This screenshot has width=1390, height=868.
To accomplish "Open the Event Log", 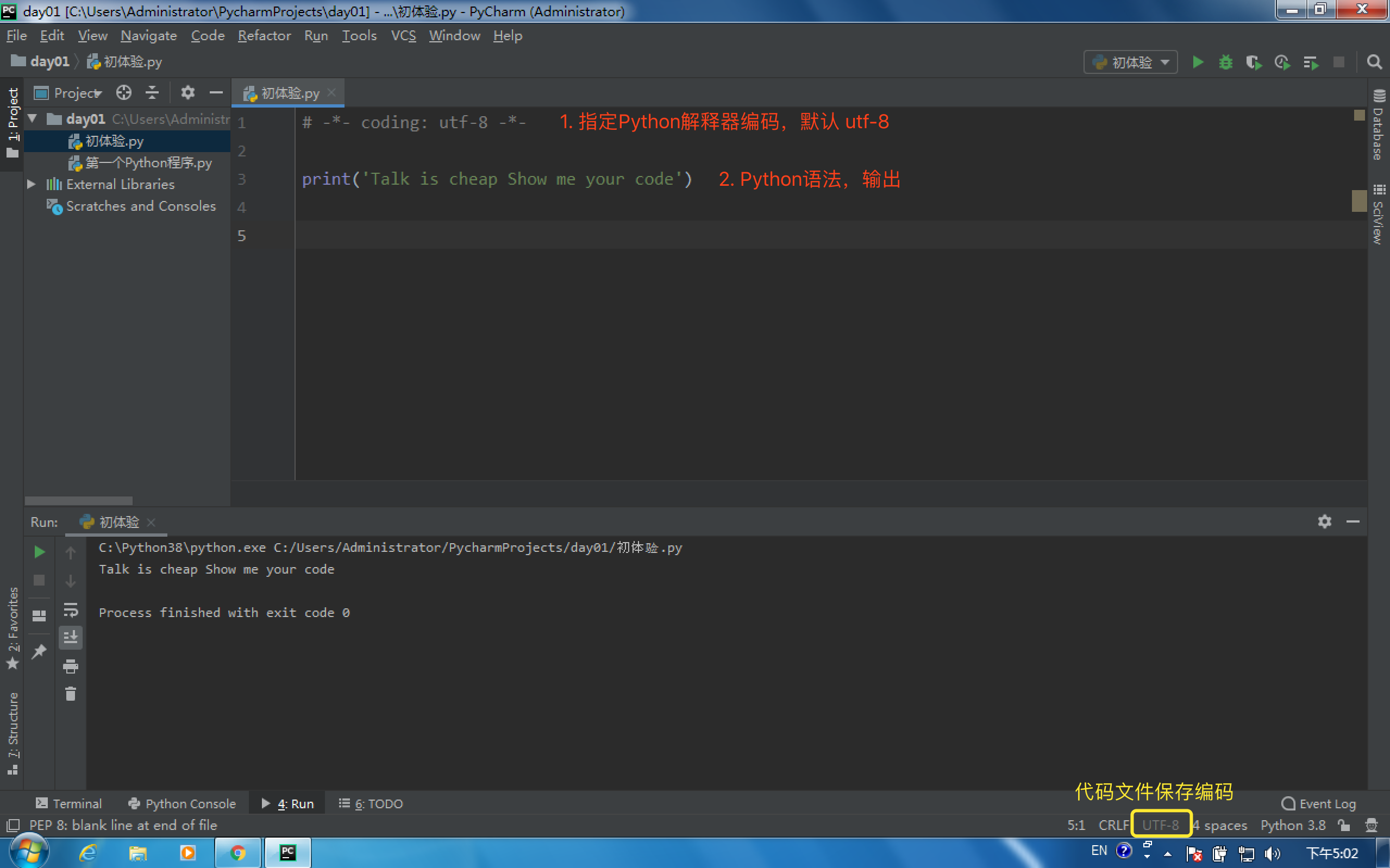I will (1318, 803).
